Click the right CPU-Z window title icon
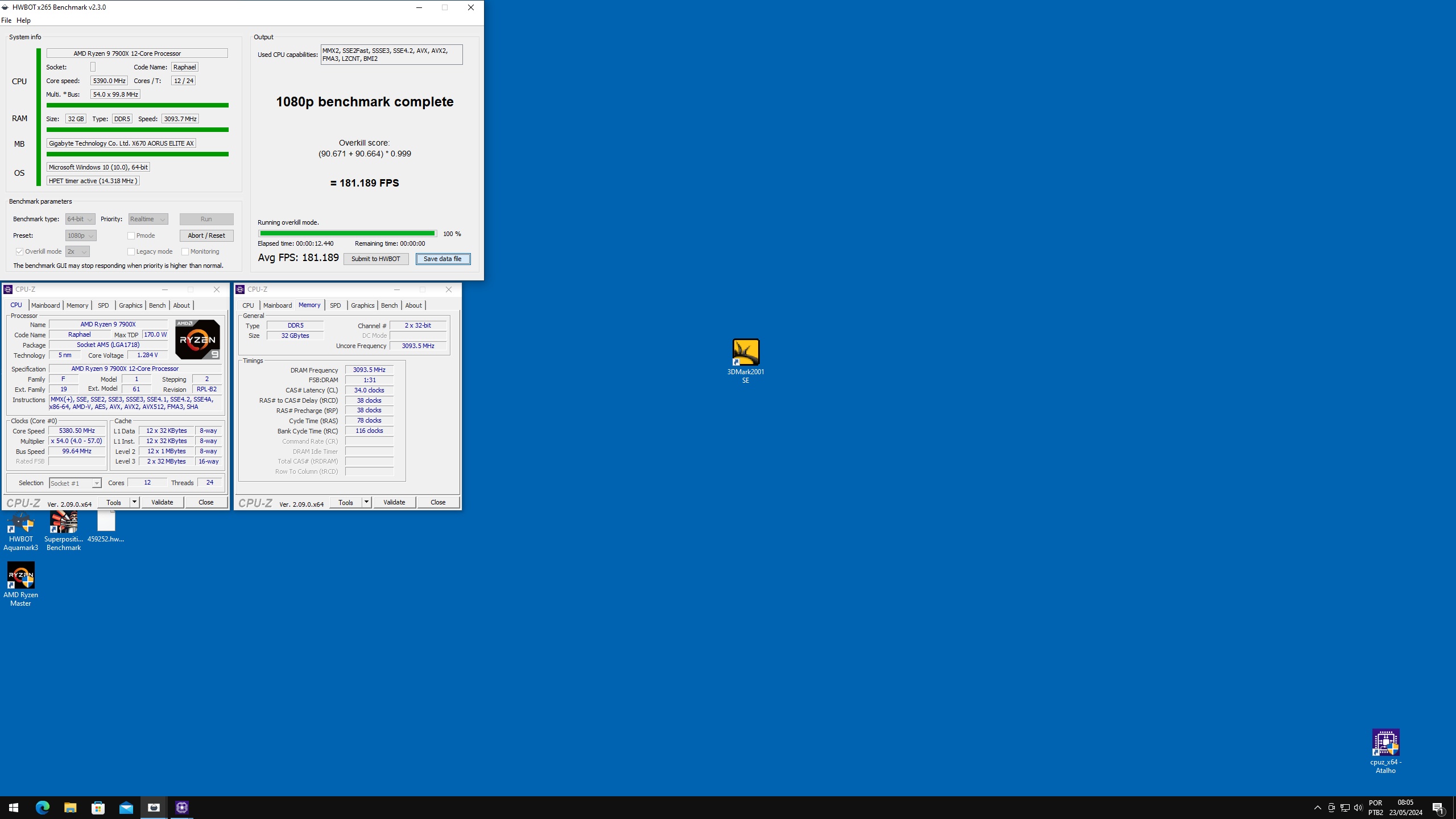This screenshot has height=819, width=1456. [240, 289]
